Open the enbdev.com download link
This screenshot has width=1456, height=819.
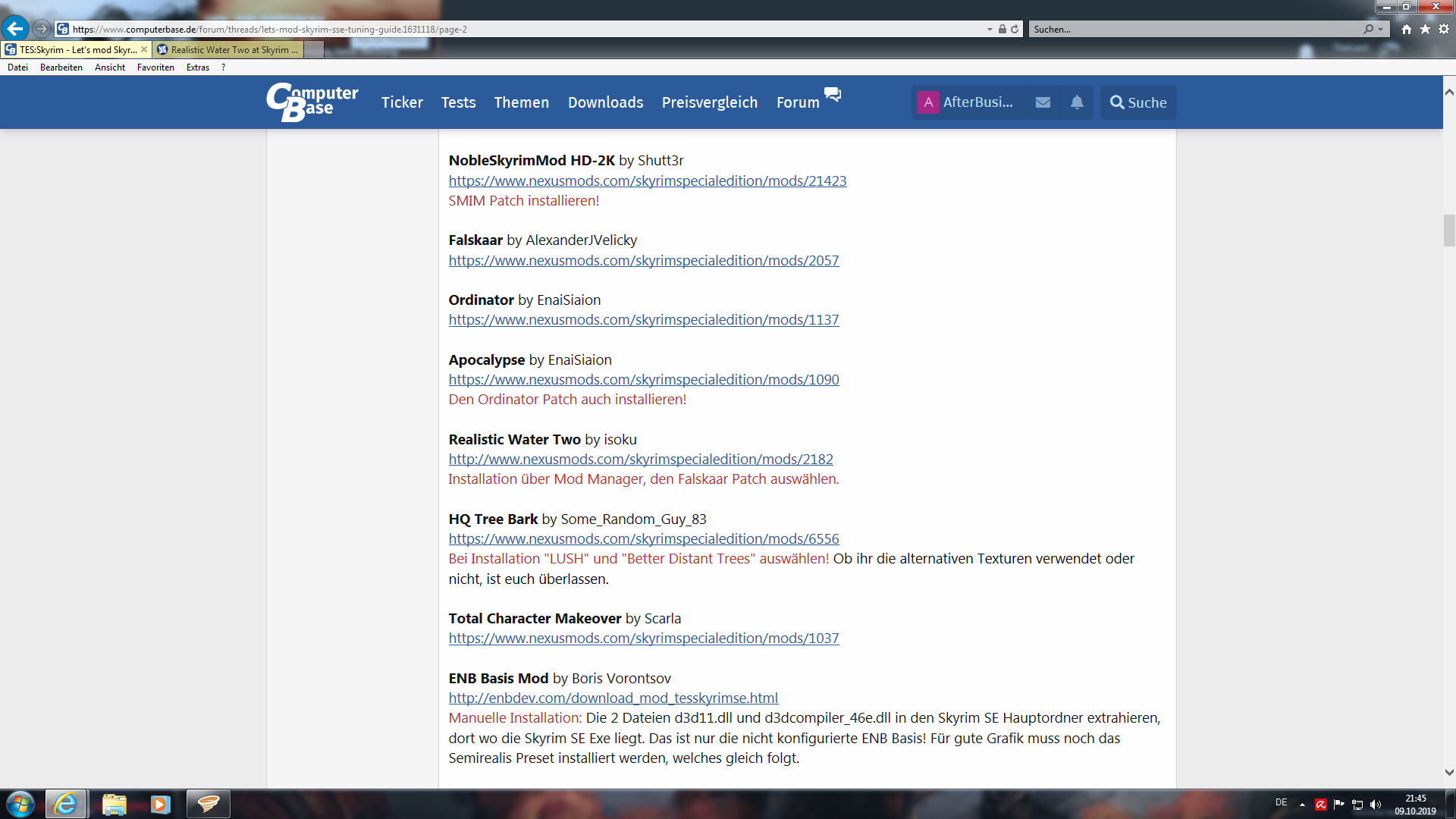(x=613, y=698)
